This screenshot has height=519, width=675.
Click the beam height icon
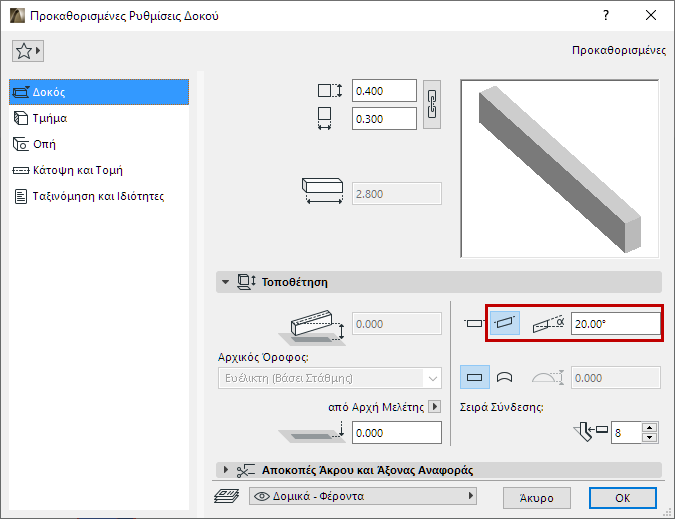tap(330, 91)
